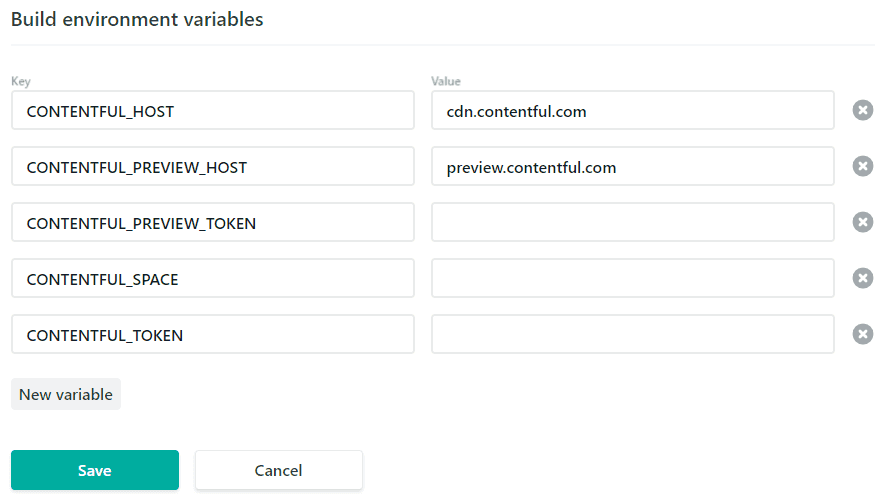
Task: Focus the cdn.contentful.com value field
Action: point(633,111)
